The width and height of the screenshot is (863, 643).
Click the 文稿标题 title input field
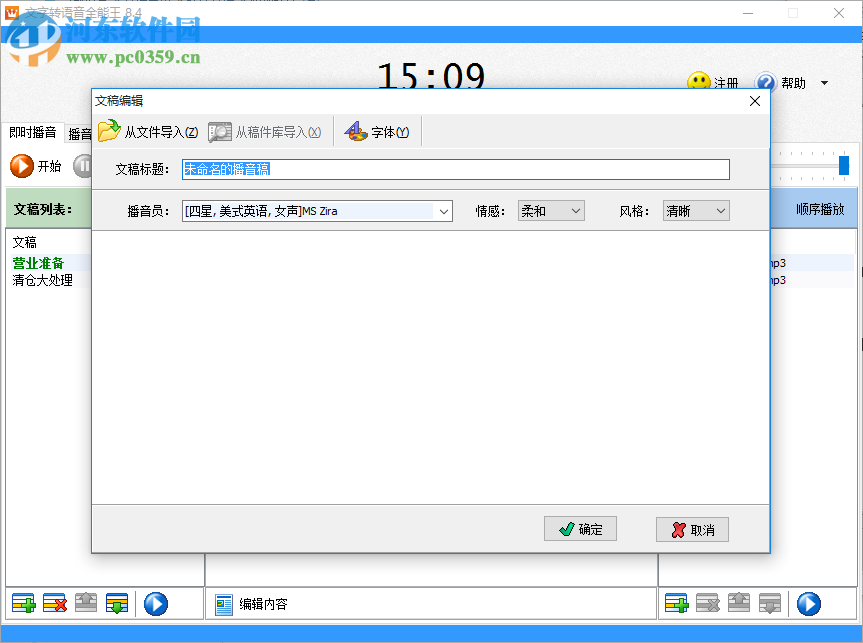(x=450, y=170)
